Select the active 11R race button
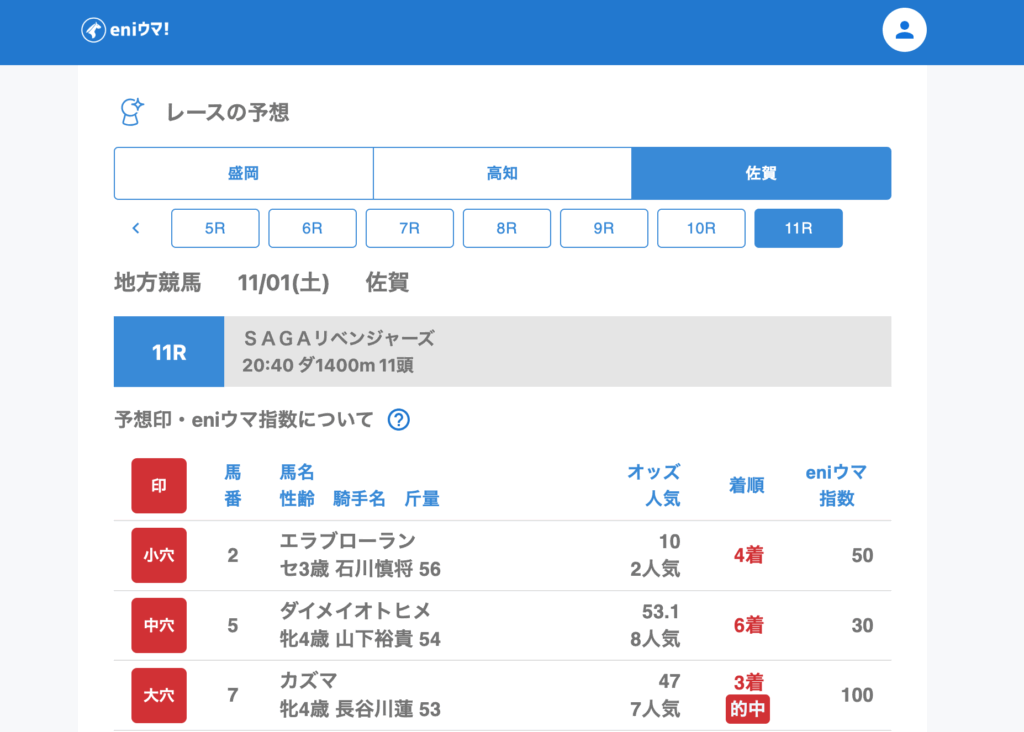1024x732 pixels. (x=798, y=228)
